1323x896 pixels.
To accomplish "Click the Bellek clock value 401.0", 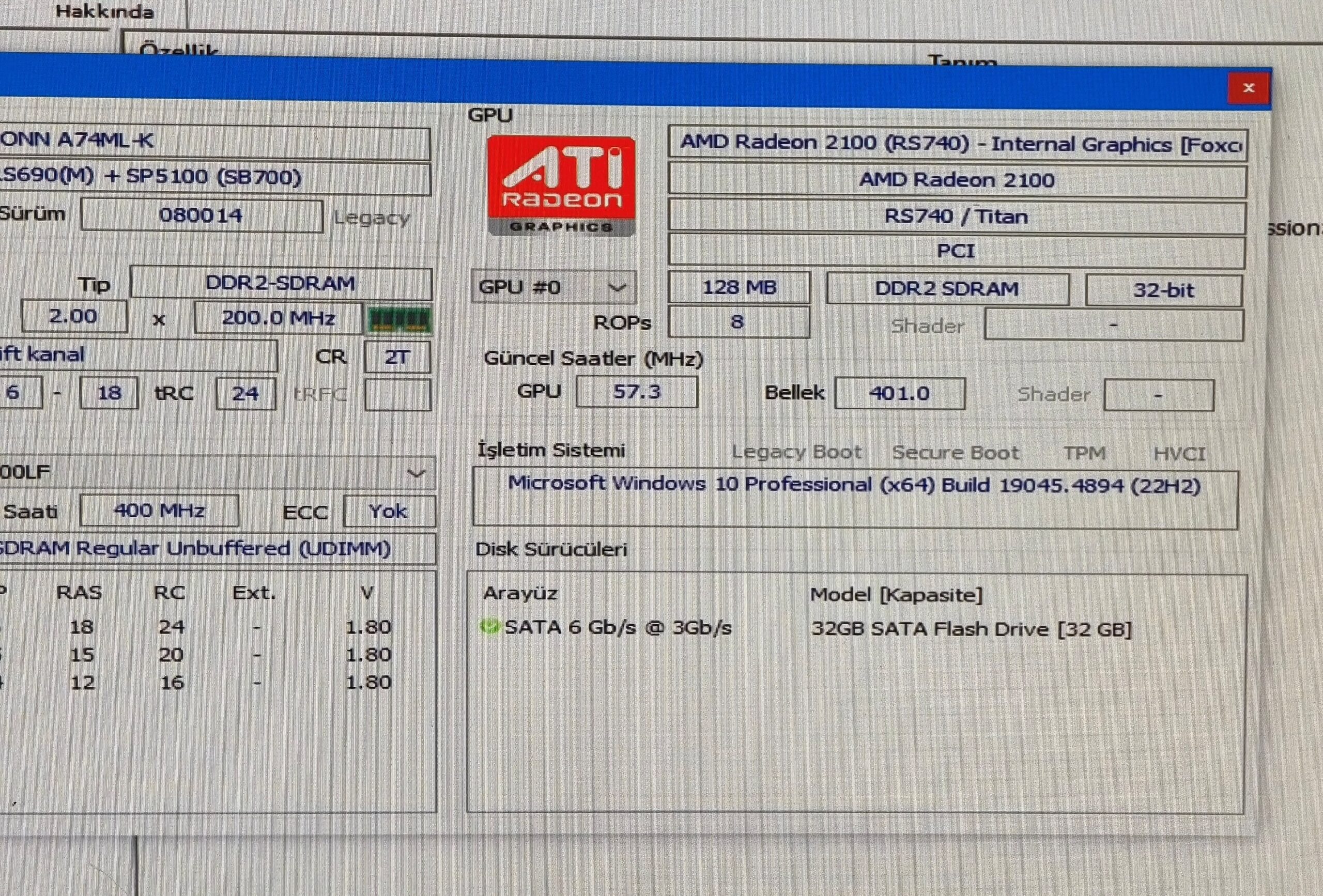I will [900, 393].
